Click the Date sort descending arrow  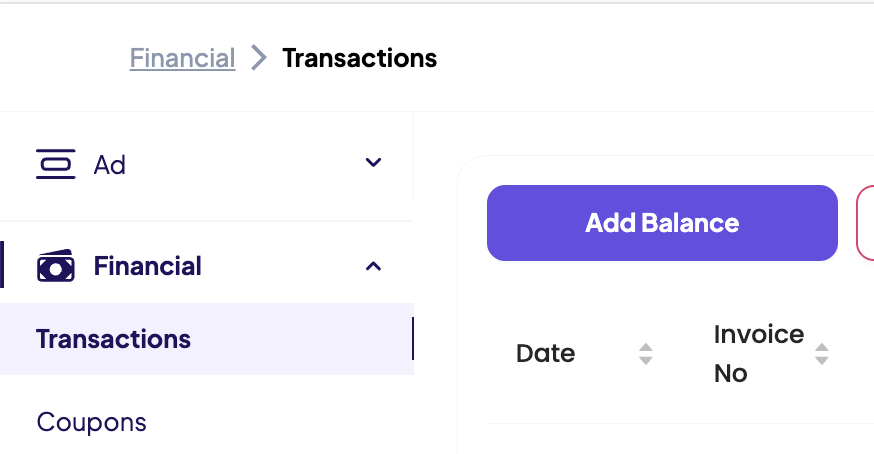coord(646,360)
